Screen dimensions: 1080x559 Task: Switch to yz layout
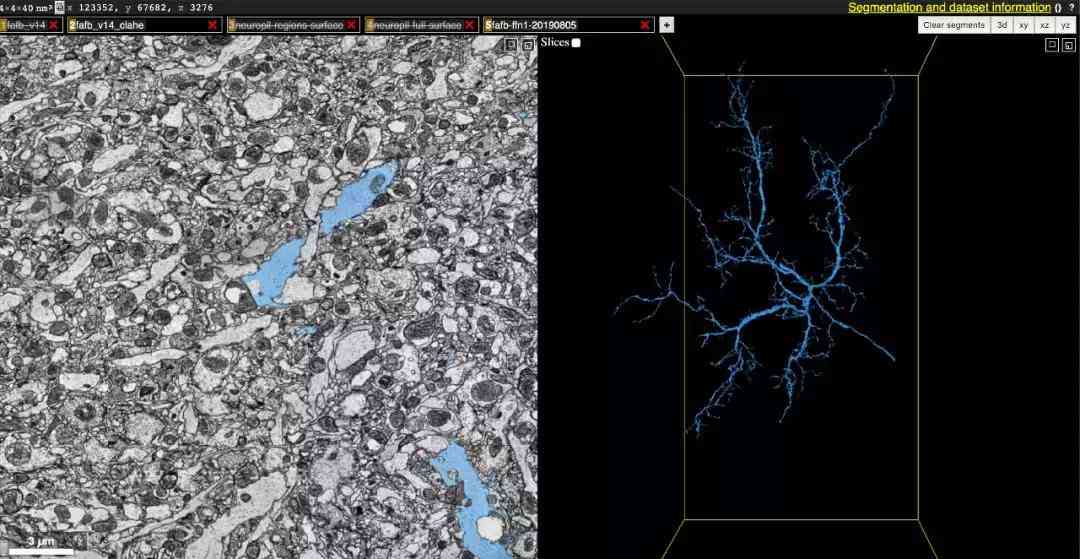pos(1065,25)
